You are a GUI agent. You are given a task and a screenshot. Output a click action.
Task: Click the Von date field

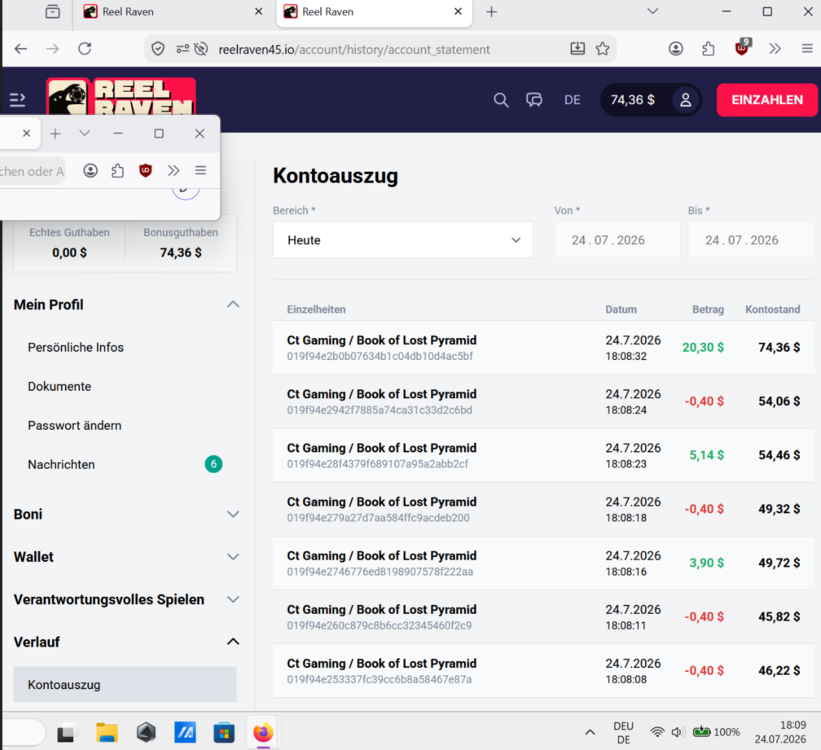click(617, 240)
